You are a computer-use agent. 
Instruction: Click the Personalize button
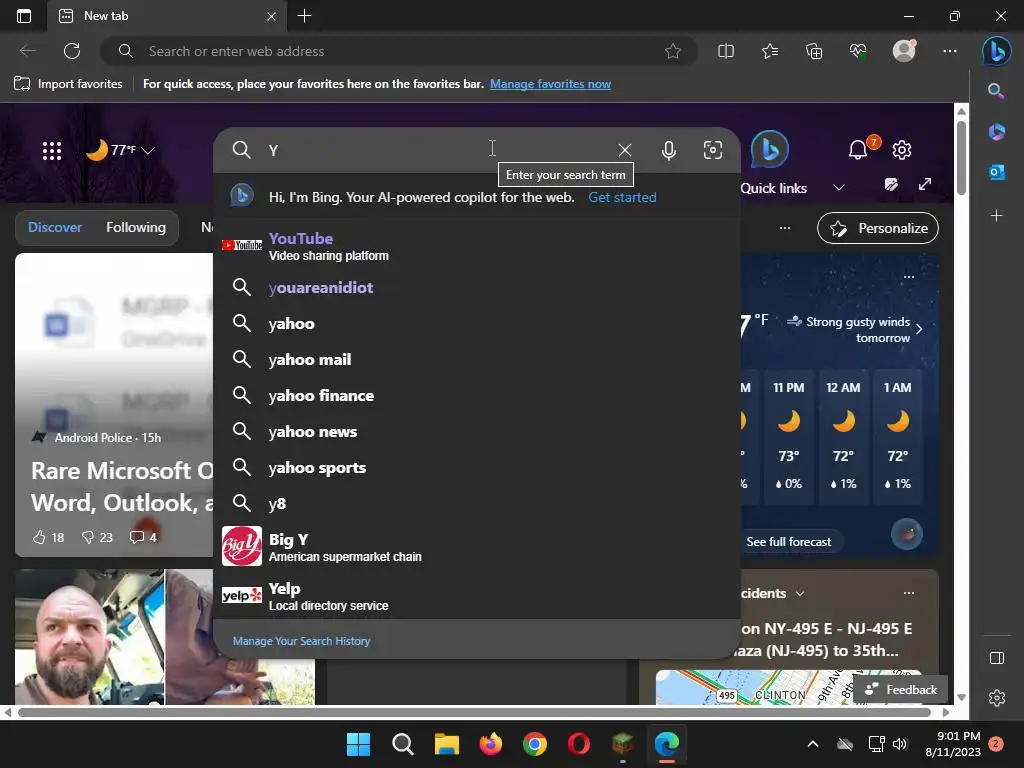pos(878,228)
